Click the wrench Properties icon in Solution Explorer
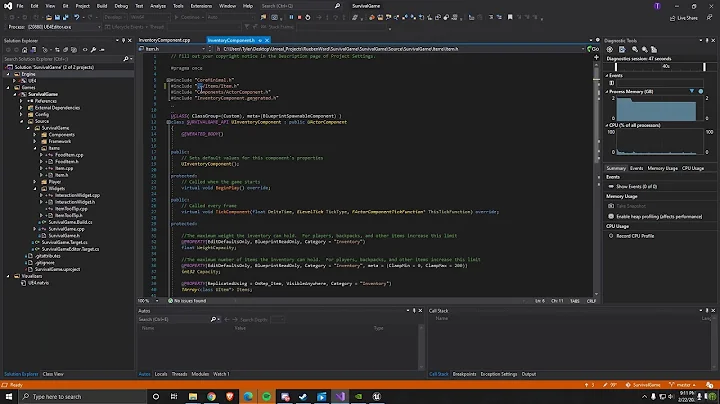The width and height of the screenshot is (720, 404). tap(93, 50)
